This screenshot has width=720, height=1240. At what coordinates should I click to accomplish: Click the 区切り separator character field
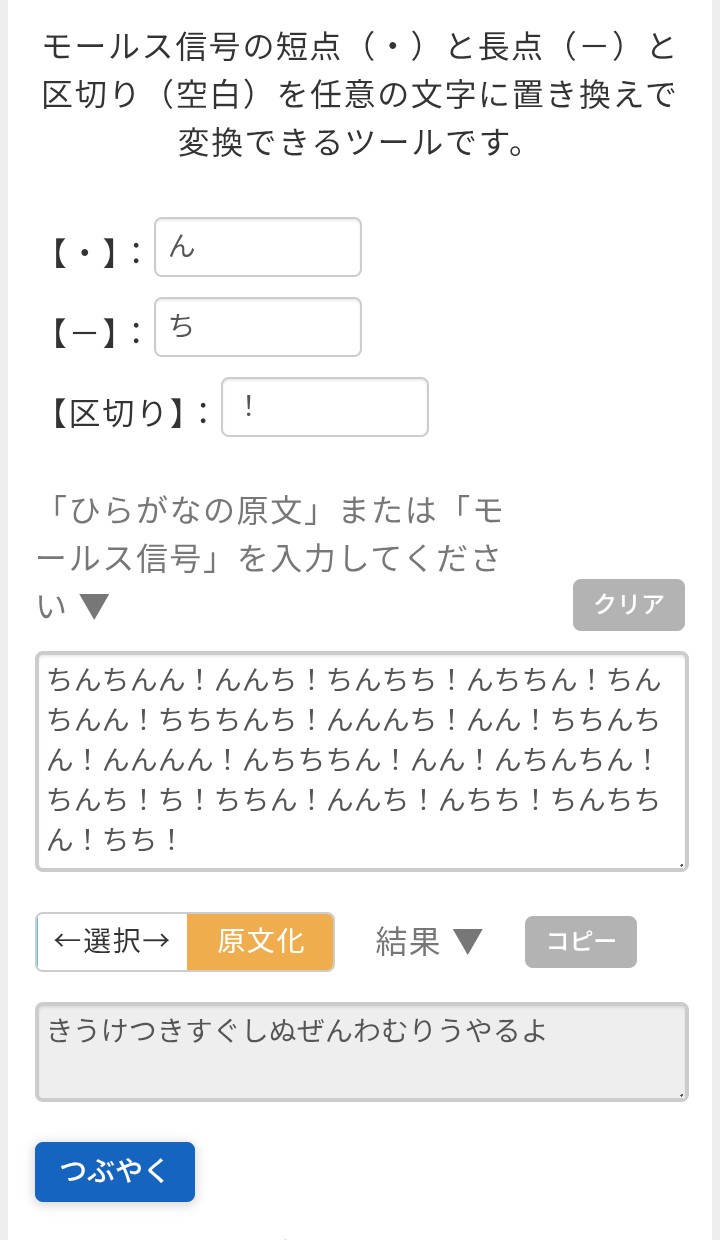(324, 407)
